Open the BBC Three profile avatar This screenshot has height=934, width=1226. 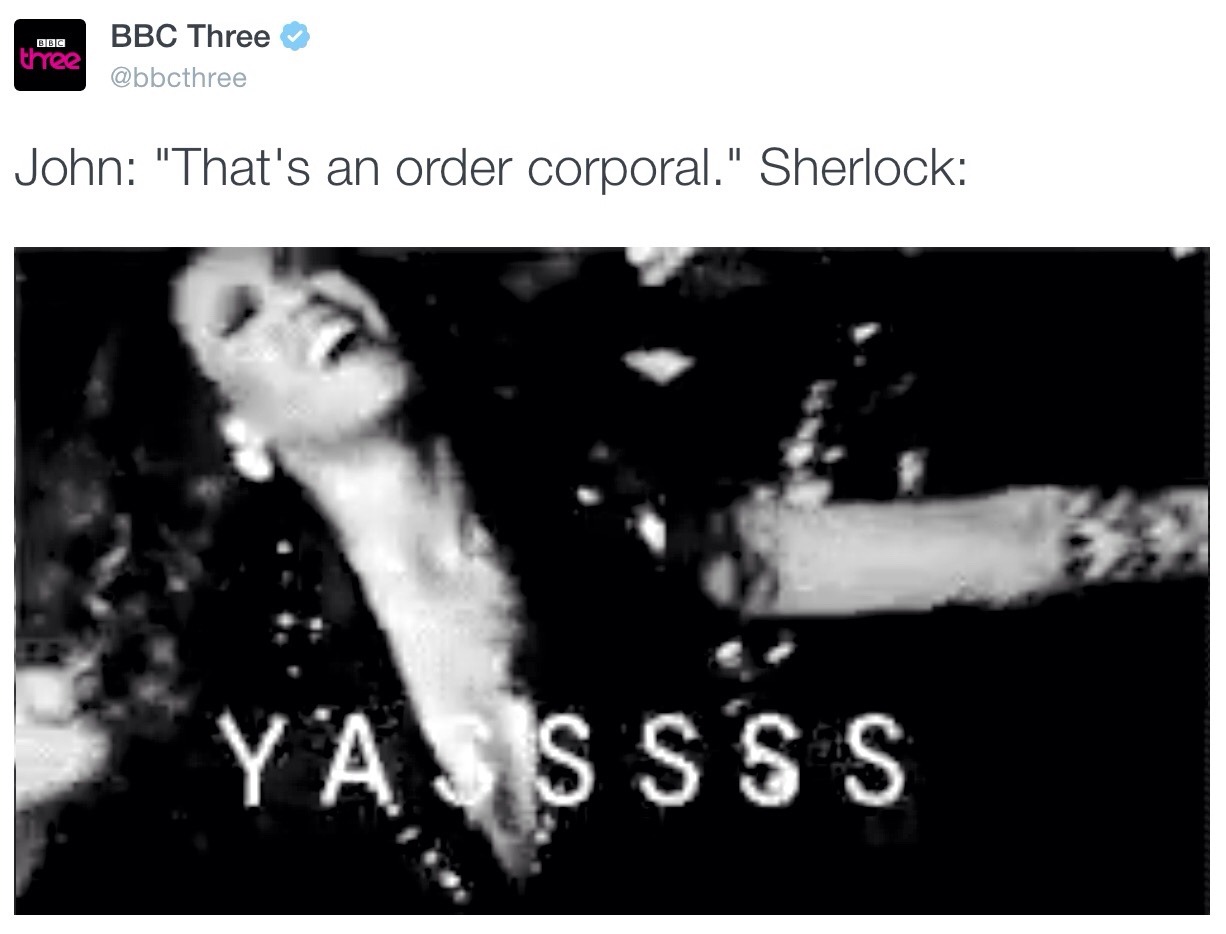(50, 55)
